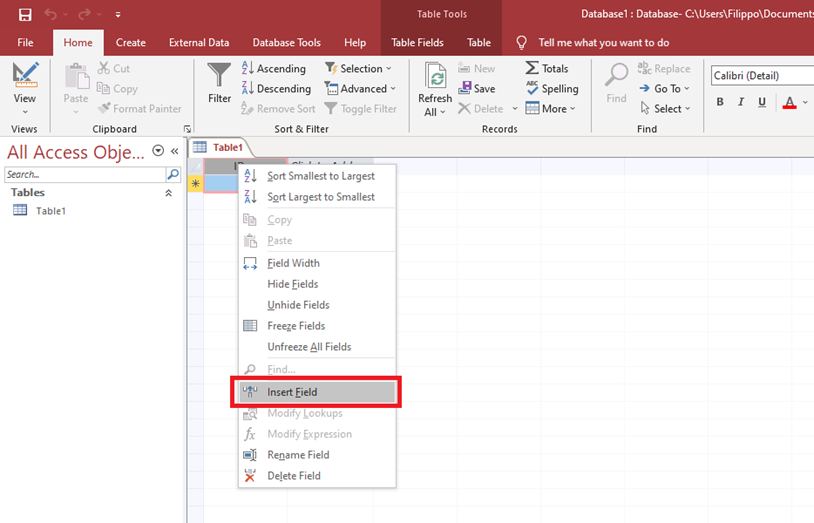Click New record button
The width and height of the screenshot is (814, 523).
[x=477, y=69]
